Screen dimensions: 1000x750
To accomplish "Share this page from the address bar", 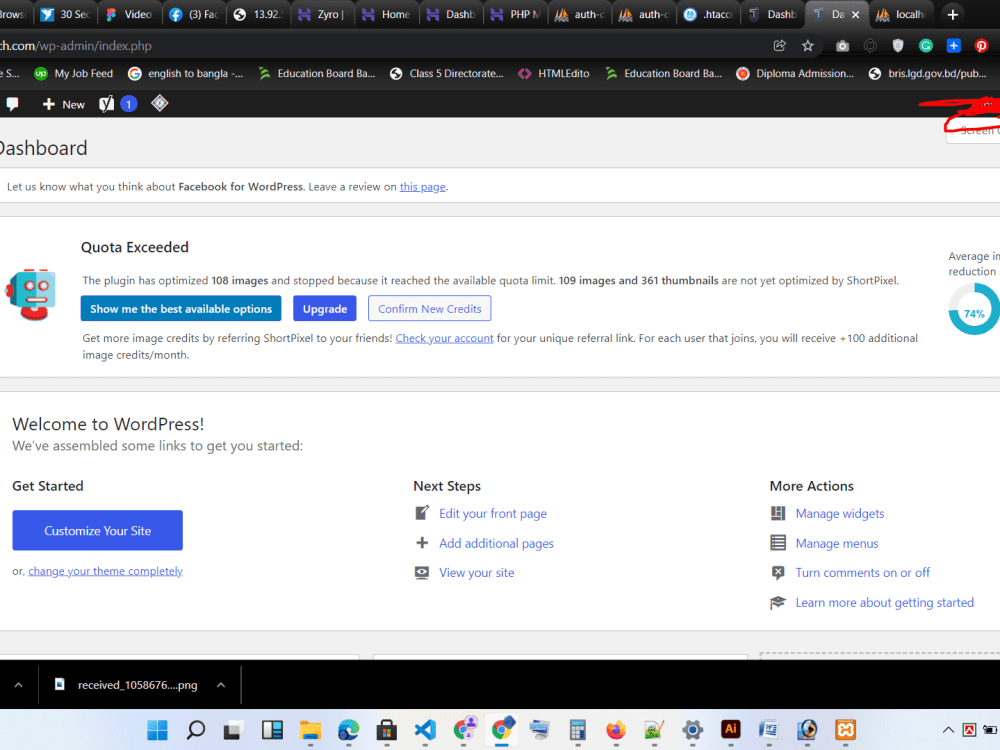I will [779, 45].
